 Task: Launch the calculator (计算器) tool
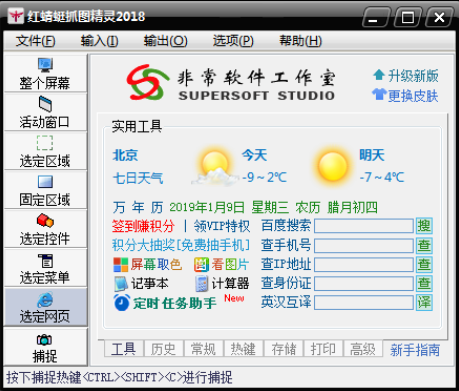(x=222, y=284)
